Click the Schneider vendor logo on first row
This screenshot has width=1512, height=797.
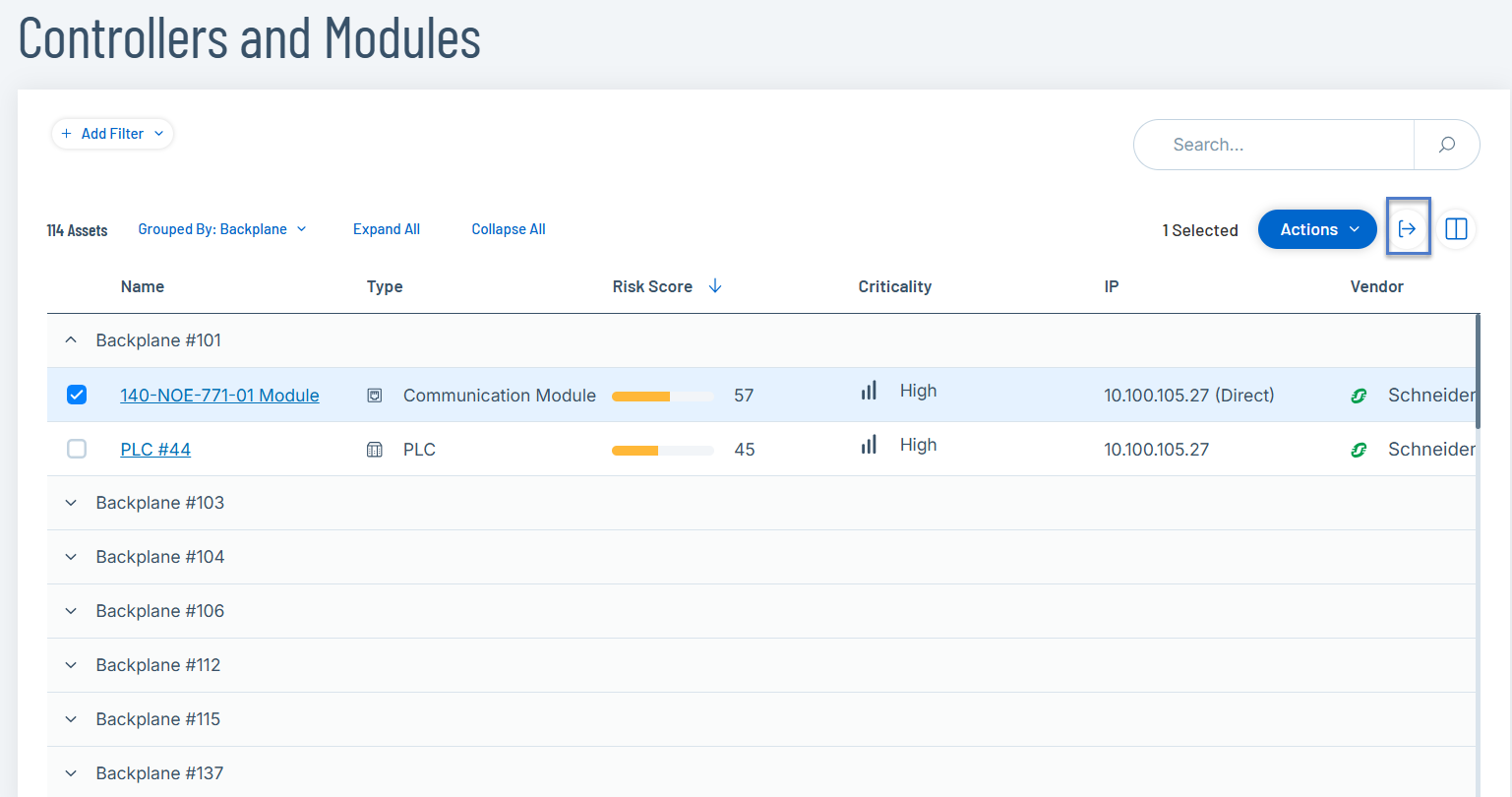[1359, 396]
